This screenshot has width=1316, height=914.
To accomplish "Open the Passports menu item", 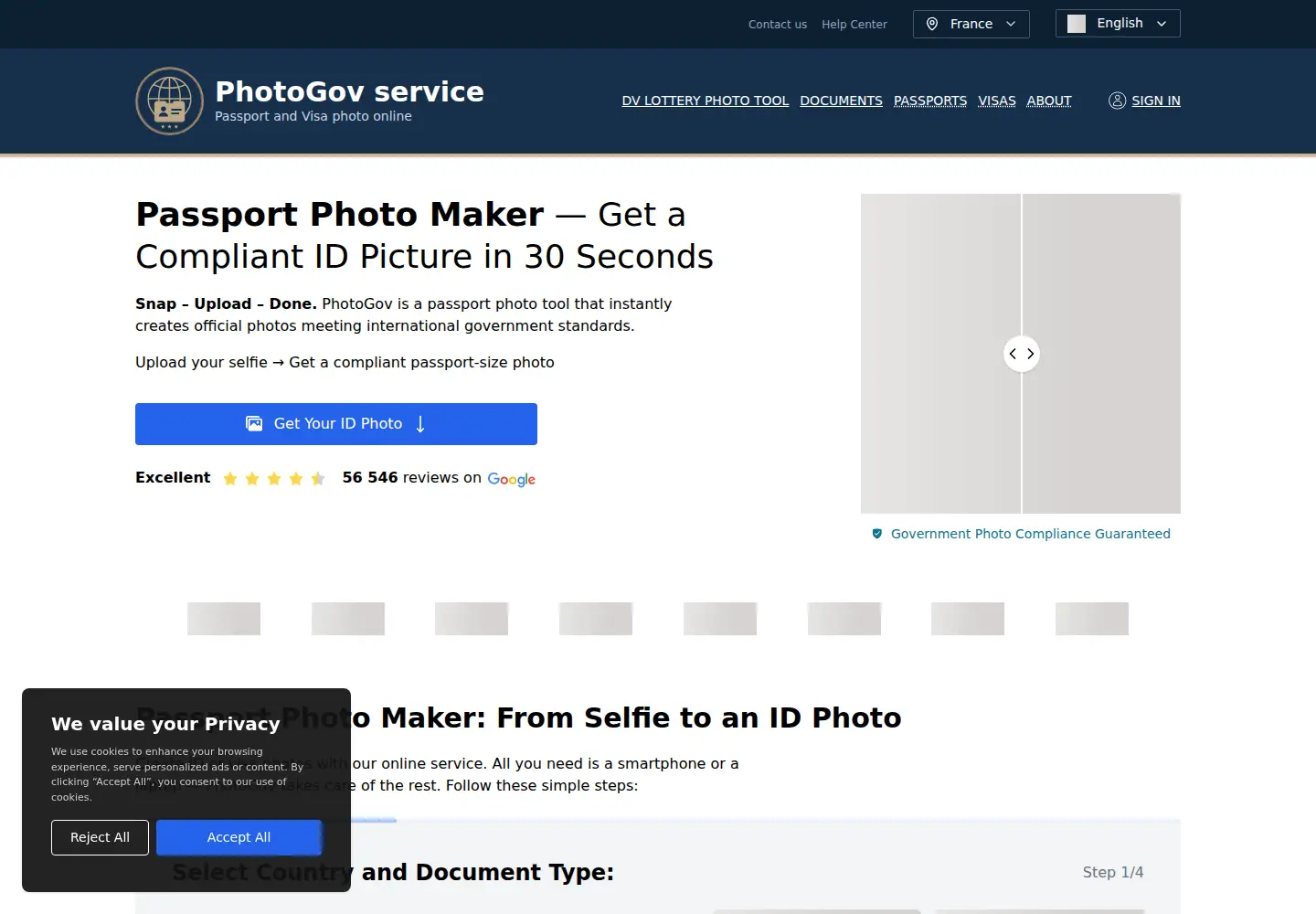I will (929, 101).
